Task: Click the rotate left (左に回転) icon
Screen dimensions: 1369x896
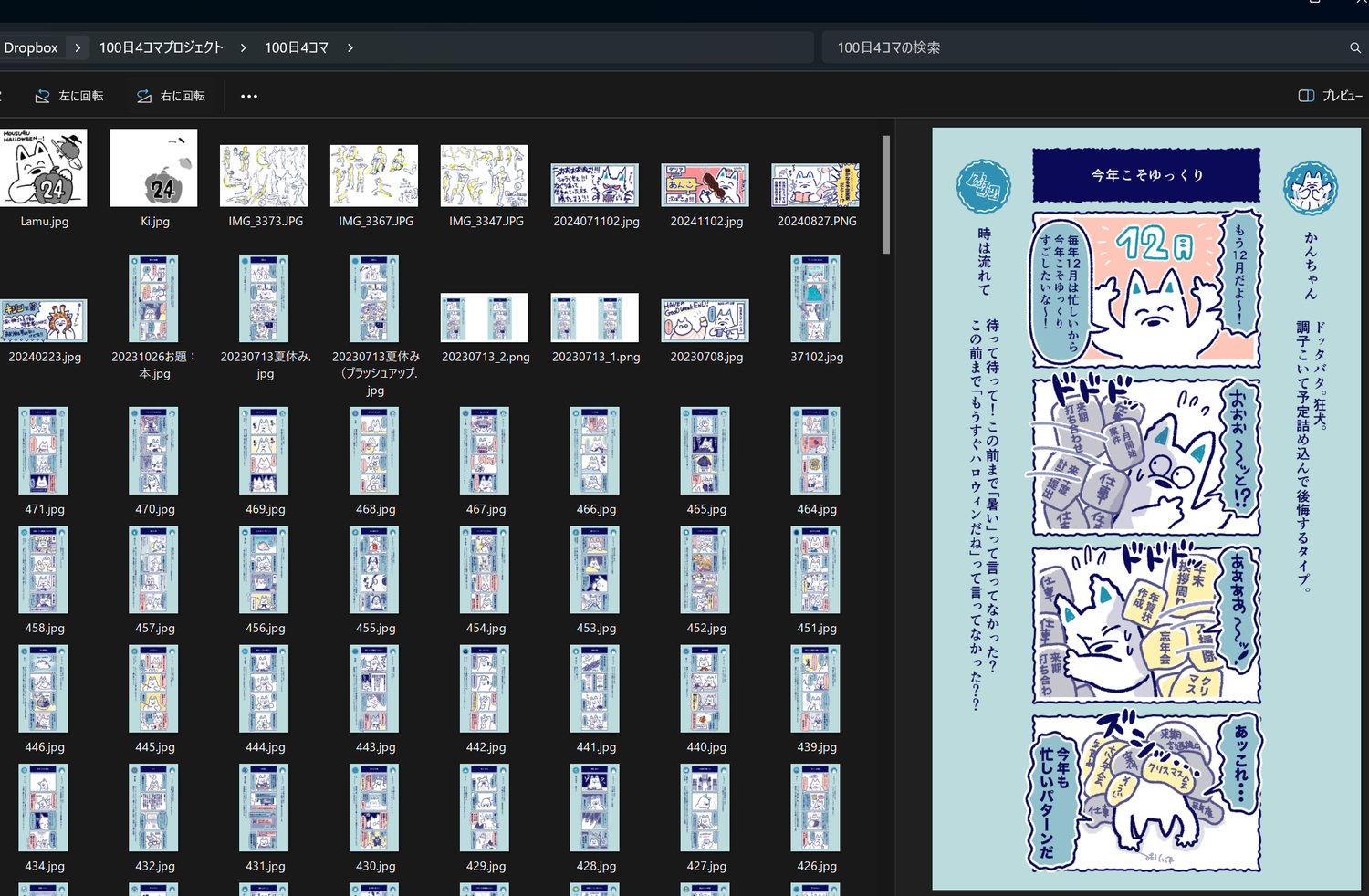Action: (x=43, y=96)
